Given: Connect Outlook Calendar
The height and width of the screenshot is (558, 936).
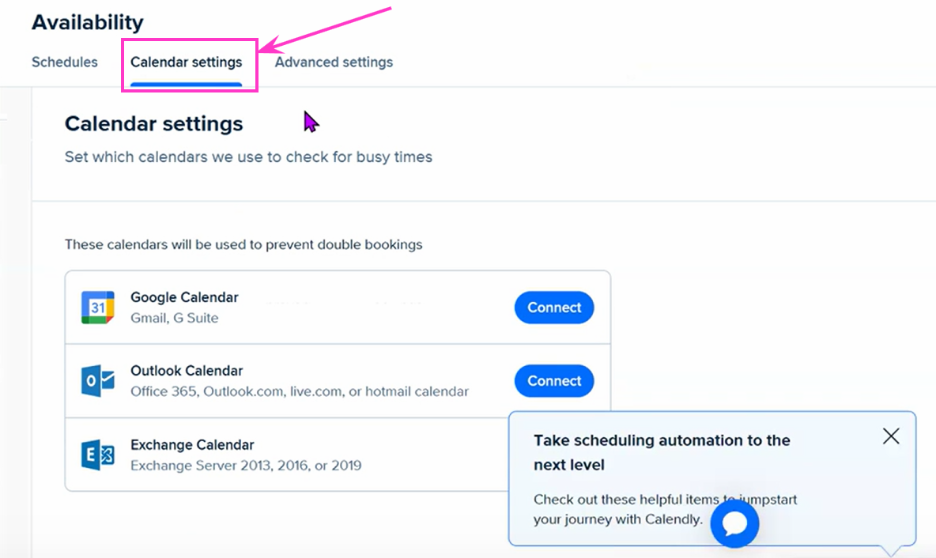Looking at the screenshot, I should tap(554, 381).
